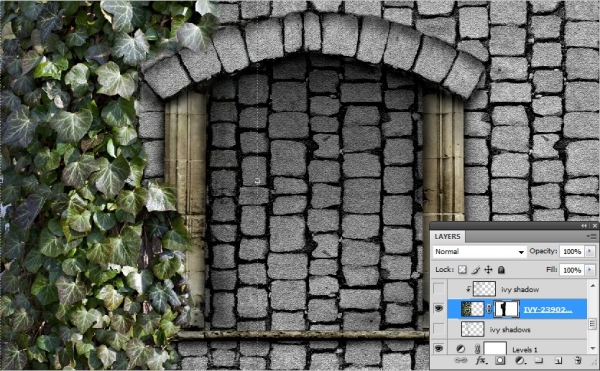Lock transparent pixels in Layers panel
This screenshot has width=600, height=371.
click(x=462, y=270)
